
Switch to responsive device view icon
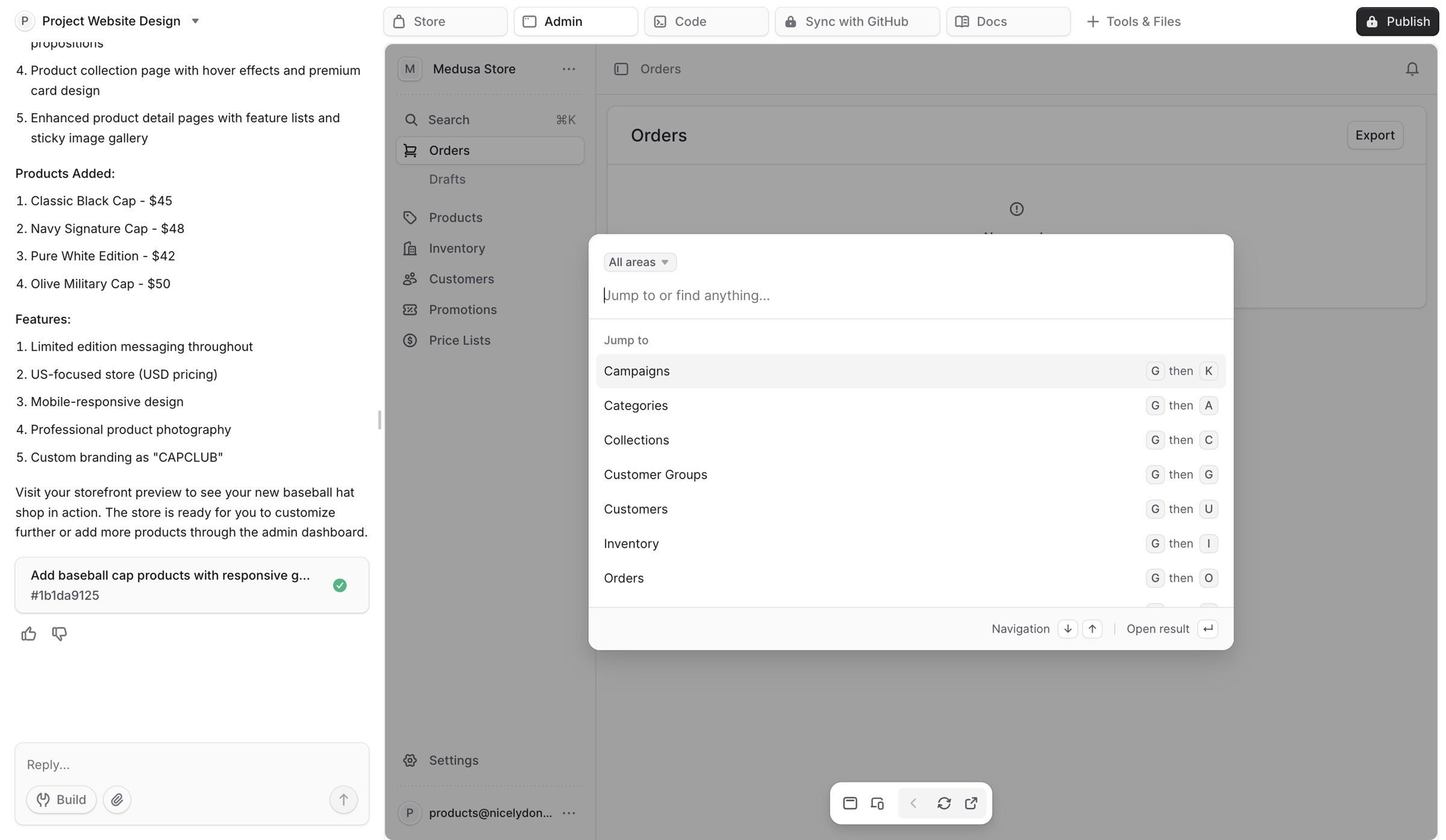point(877,803)
